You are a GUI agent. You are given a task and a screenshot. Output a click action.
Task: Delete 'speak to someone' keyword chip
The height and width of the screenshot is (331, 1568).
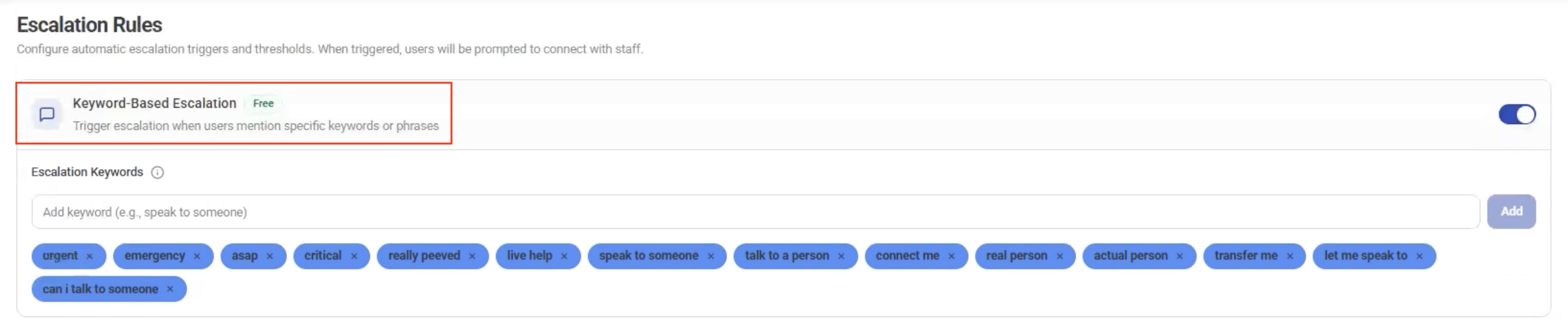click(711, 256)
